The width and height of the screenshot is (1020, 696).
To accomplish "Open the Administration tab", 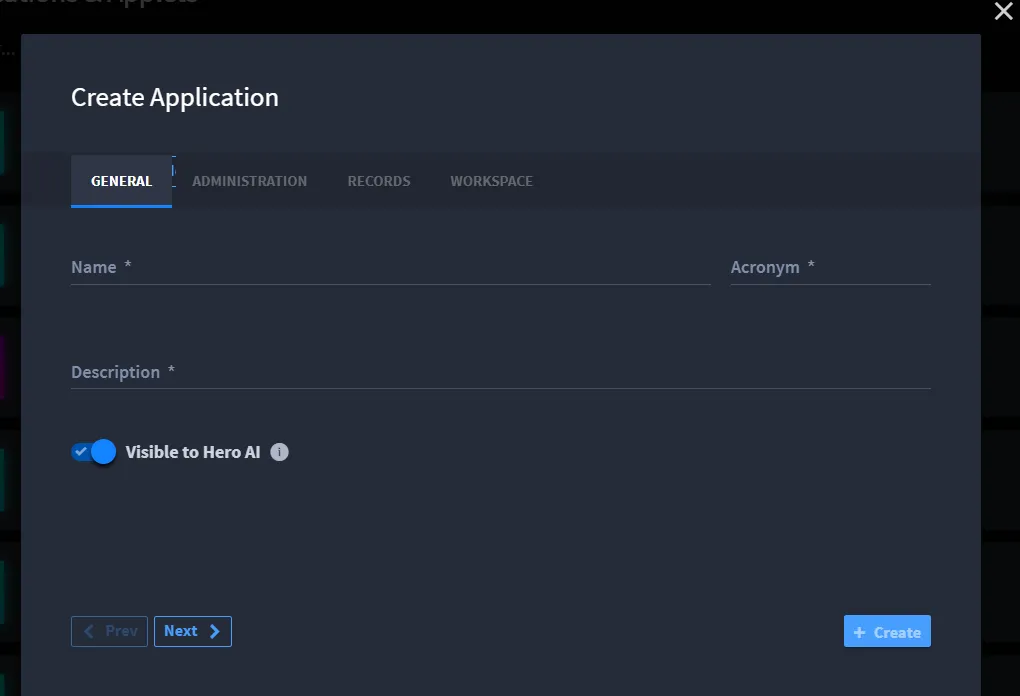I will pyautogui.click(x=249, y=181).
